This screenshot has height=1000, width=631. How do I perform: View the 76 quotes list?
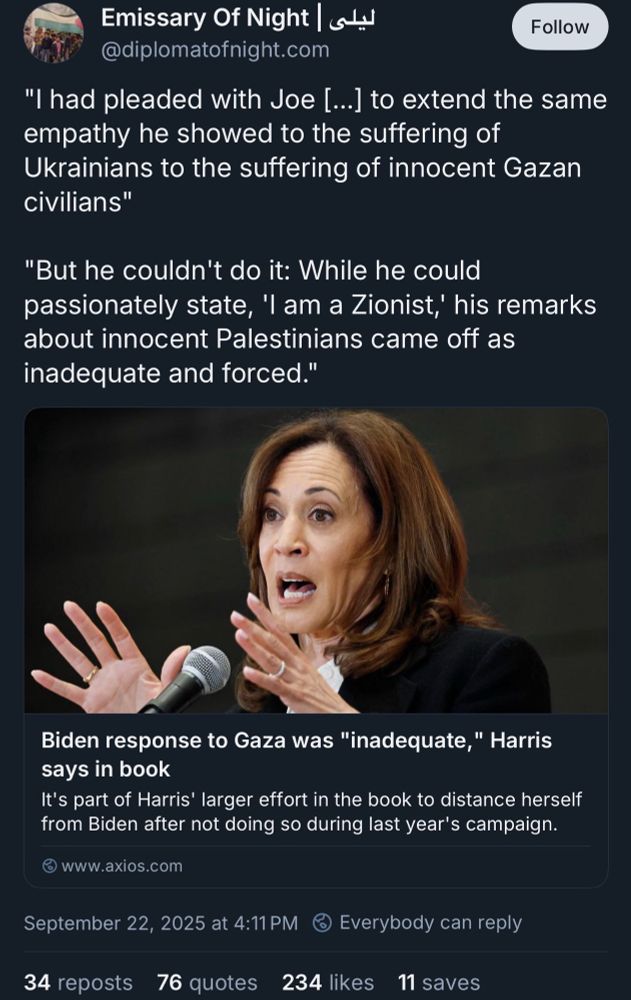tap(207, 982)
